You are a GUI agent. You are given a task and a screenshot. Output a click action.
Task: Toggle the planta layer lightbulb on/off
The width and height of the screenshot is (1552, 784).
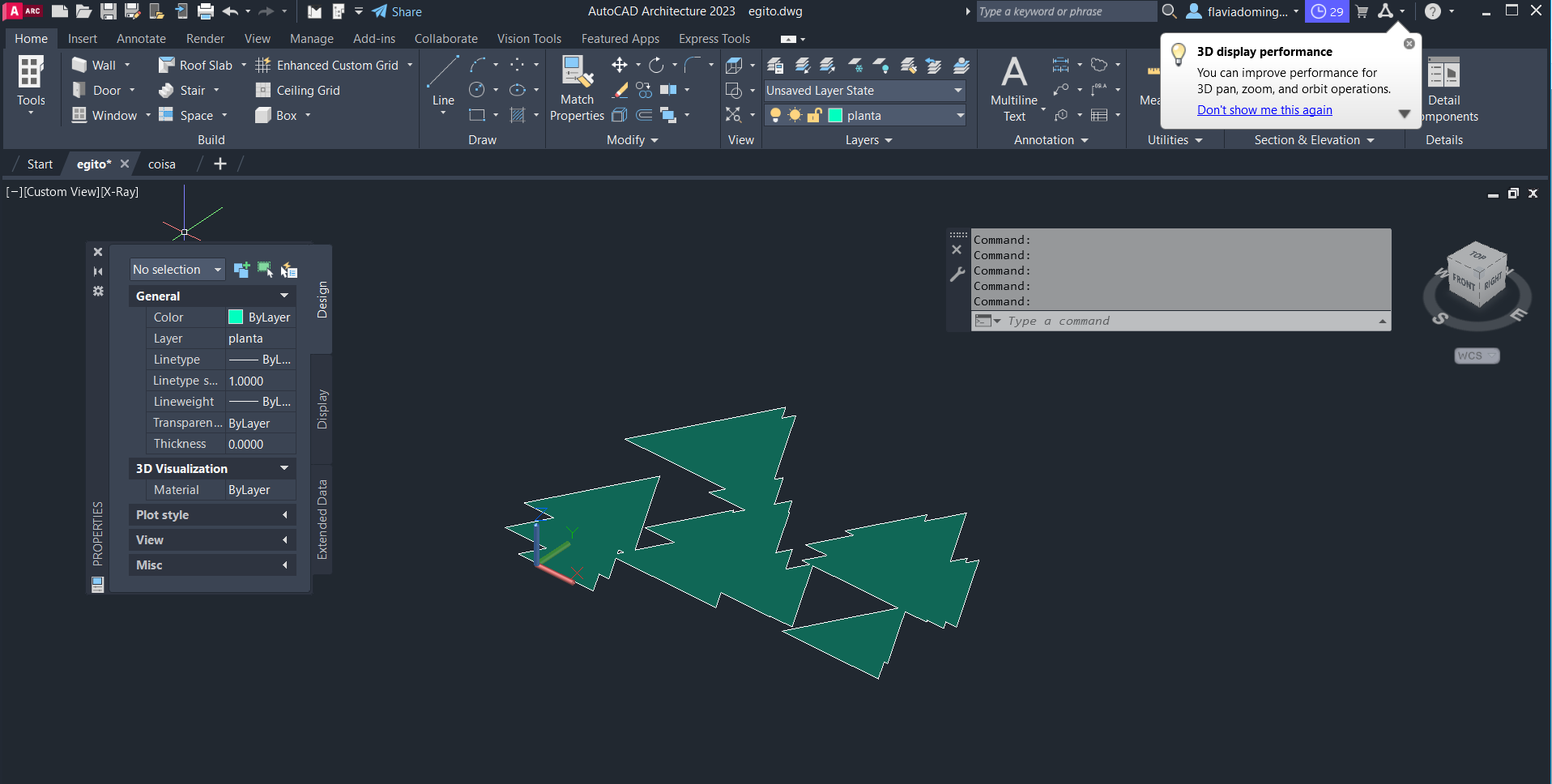(775, 116)
